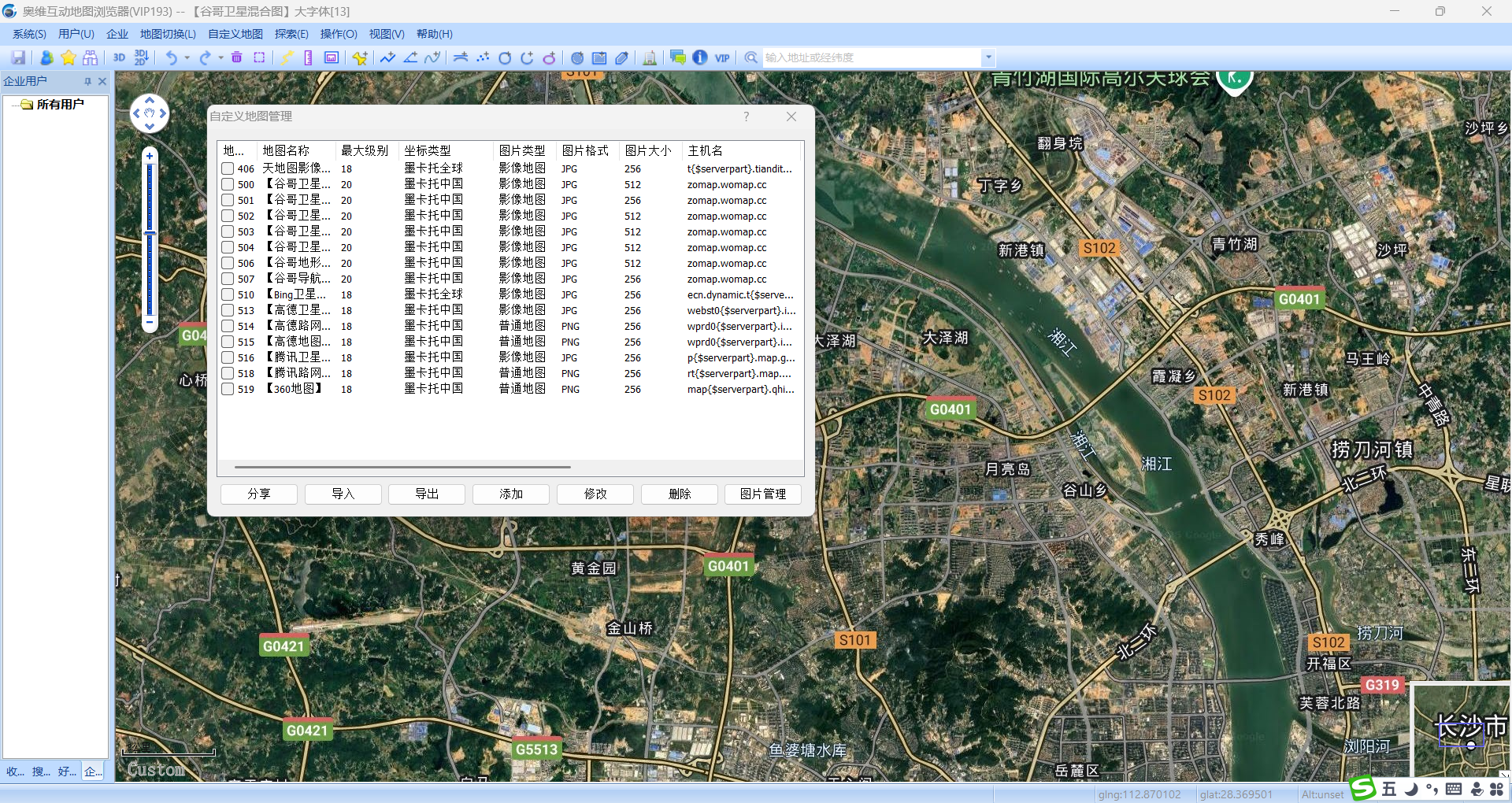Click the binoculars search icon
Screen dimensions: 1512x803
(x=91, y=57)
